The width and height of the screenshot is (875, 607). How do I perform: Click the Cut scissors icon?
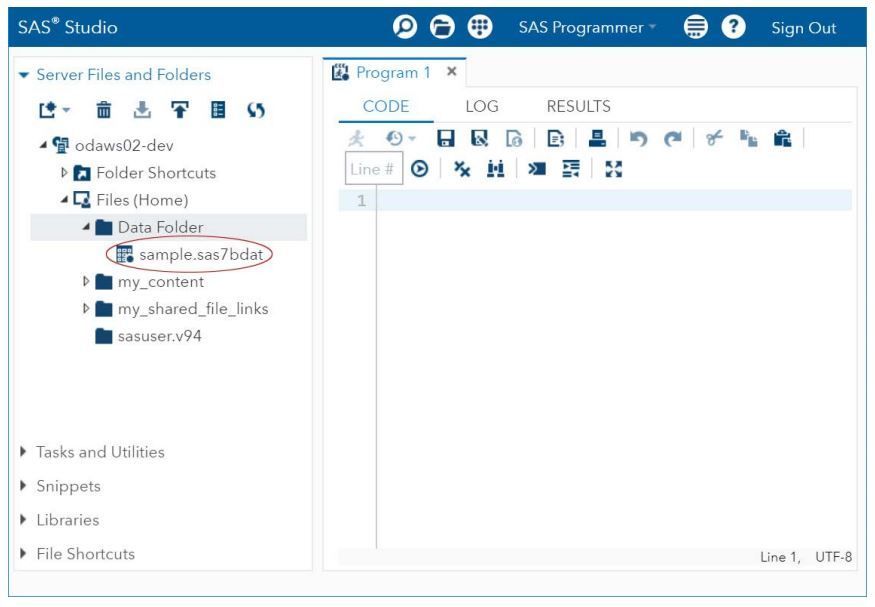(714, 138)
